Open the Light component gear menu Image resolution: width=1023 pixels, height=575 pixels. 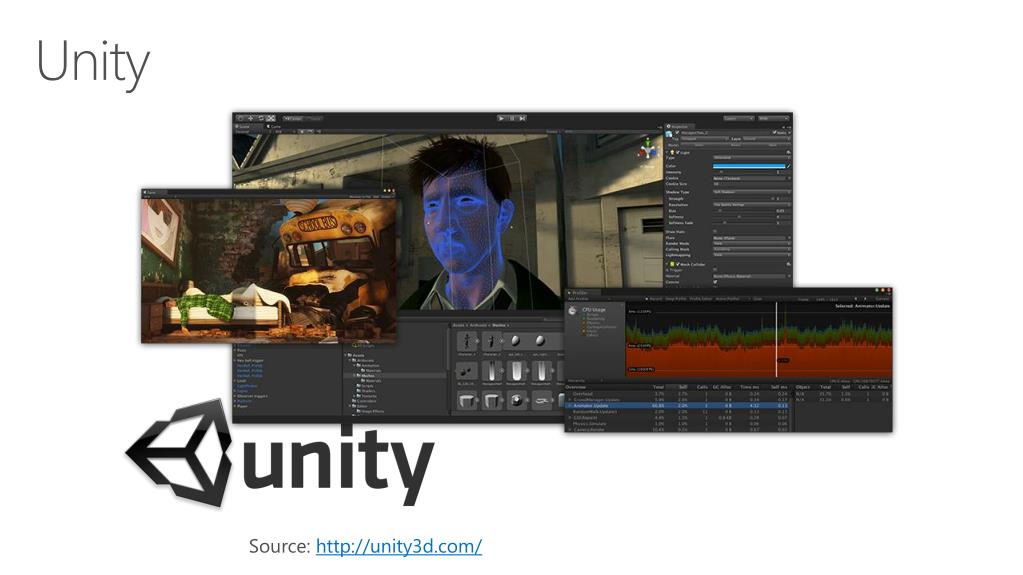pos(788,153)
